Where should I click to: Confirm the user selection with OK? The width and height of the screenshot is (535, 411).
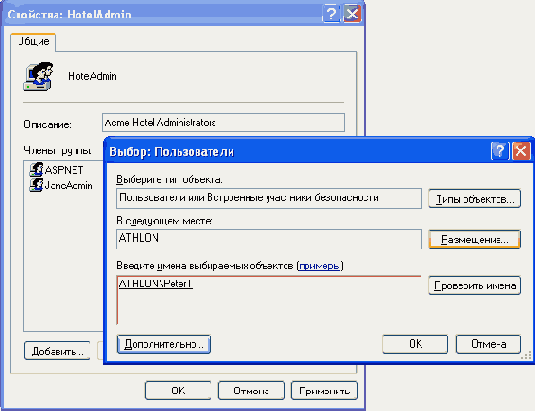[415, 344]
